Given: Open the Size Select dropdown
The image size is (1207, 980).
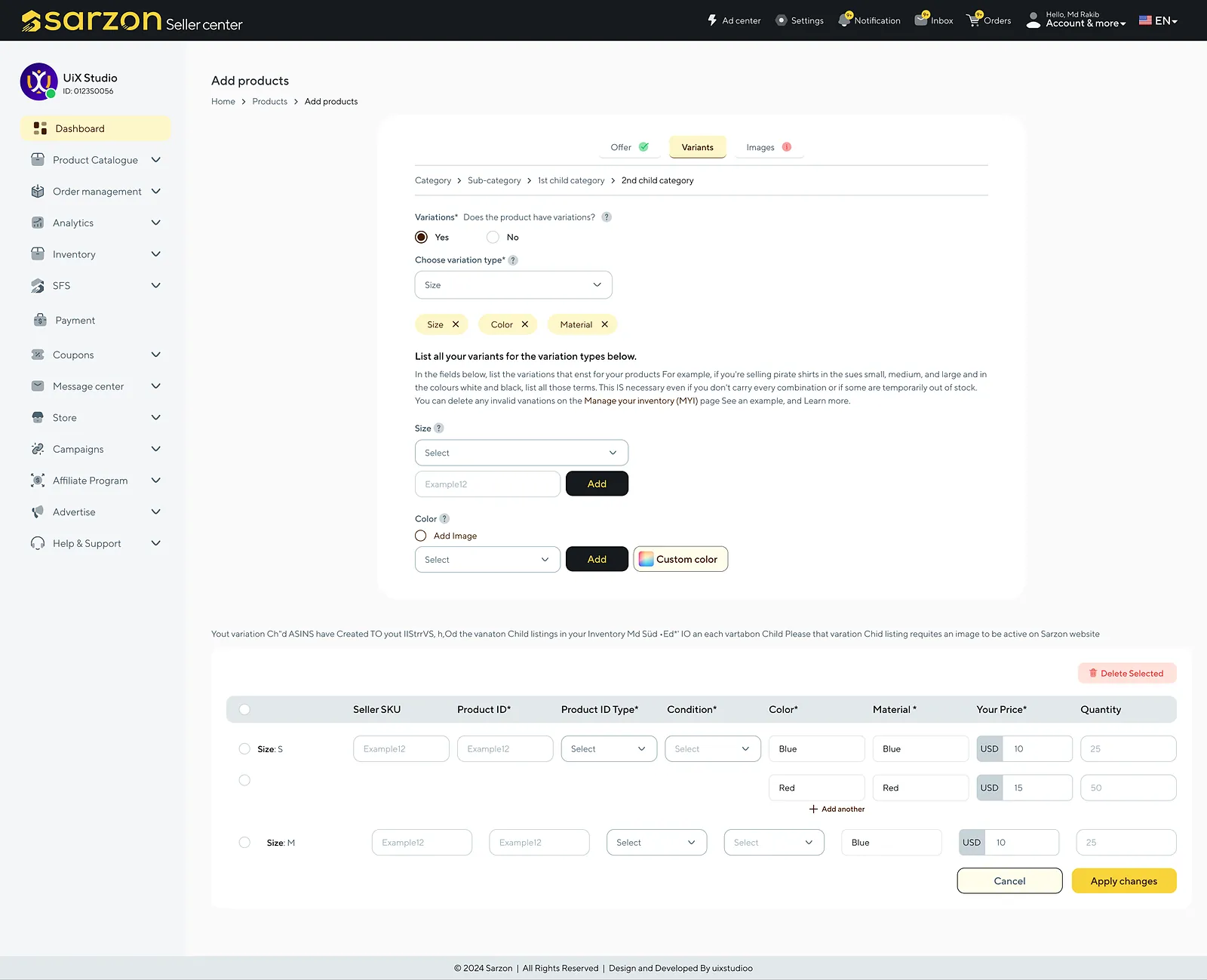Looking at the screenshot, I should point(521,453).
